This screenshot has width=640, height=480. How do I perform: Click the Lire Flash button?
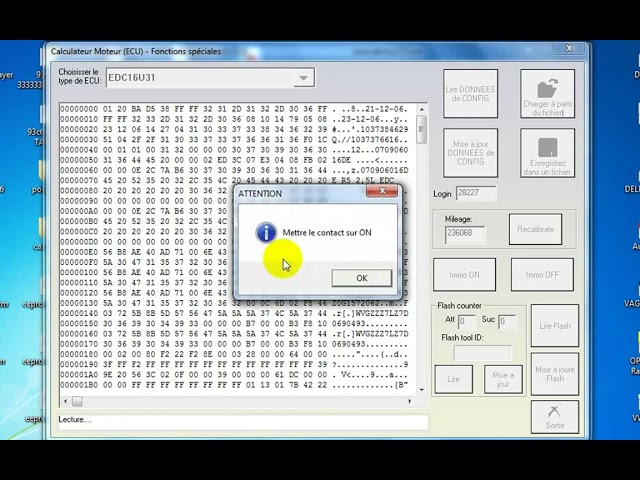(x=555, y=326)
